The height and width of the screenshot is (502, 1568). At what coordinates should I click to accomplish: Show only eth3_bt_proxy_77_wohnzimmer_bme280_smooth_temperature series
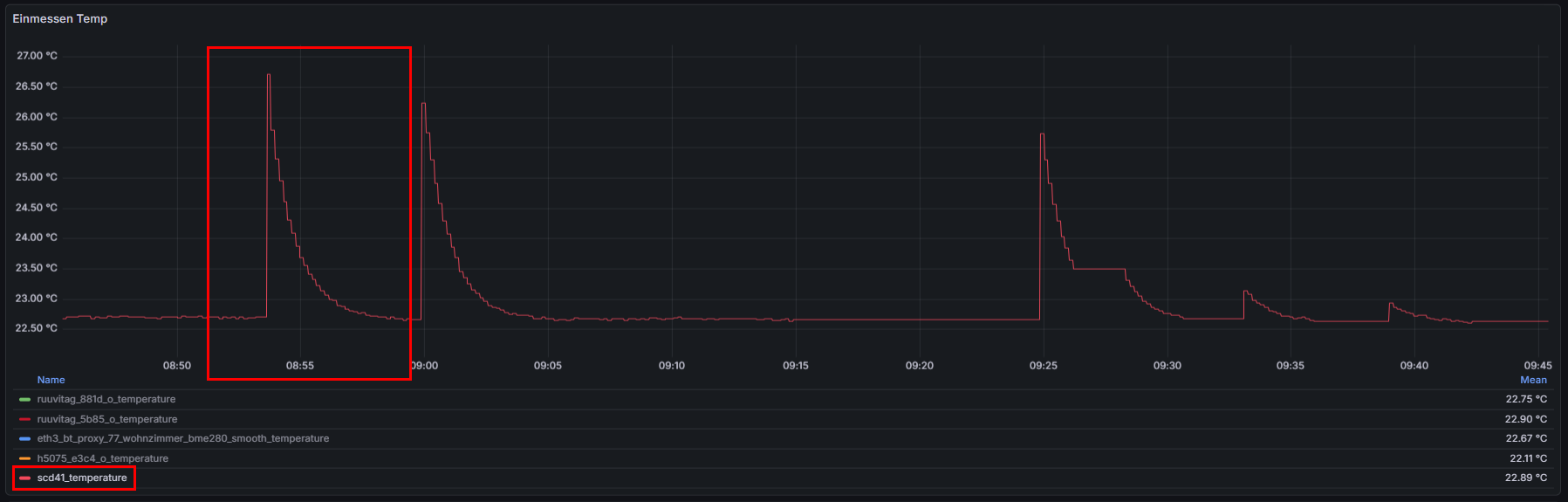(x=182, y=439)
